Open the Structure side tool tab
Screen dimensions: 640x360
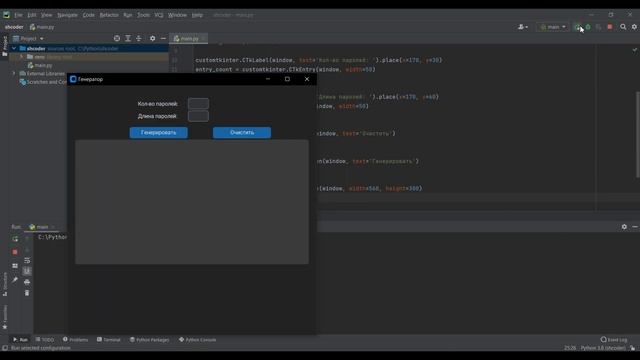[5, 284]
